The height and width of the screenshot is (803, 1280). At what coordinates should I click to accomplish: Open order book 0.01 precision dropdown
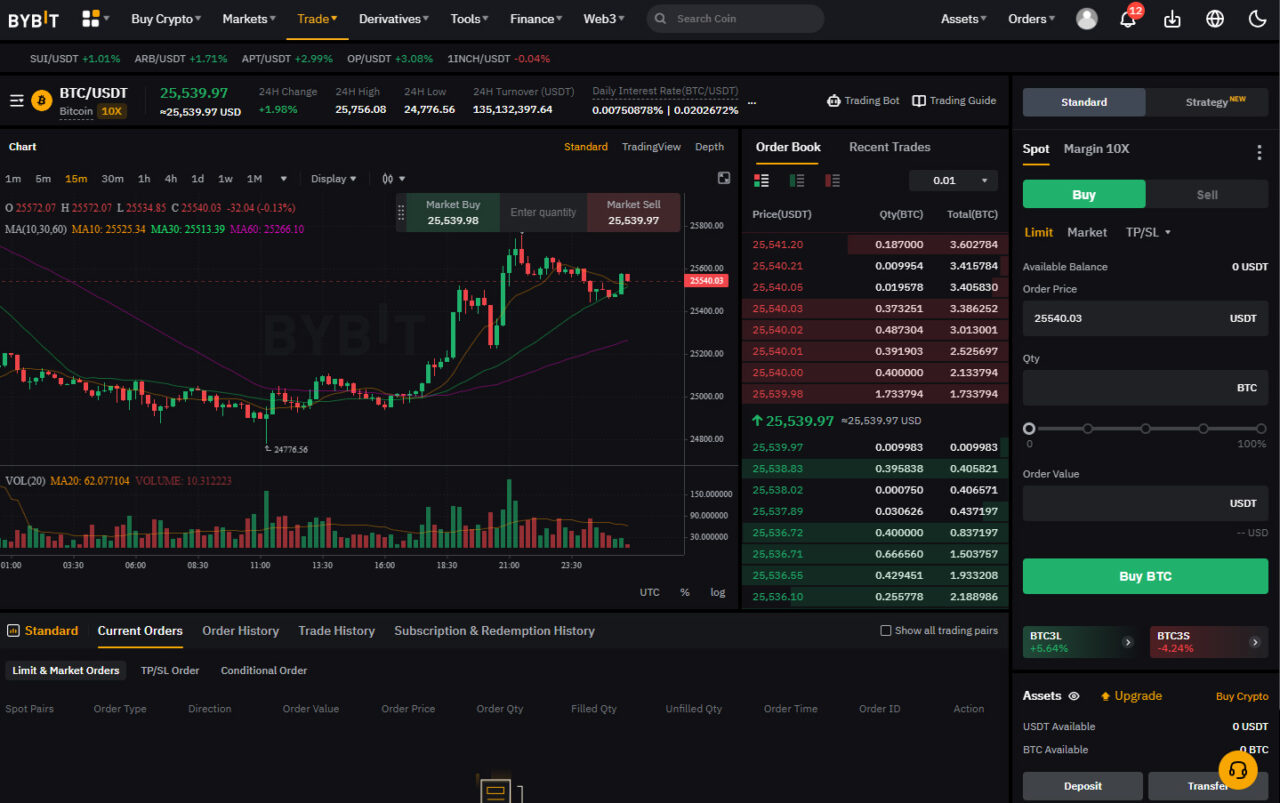coord(954,180)
